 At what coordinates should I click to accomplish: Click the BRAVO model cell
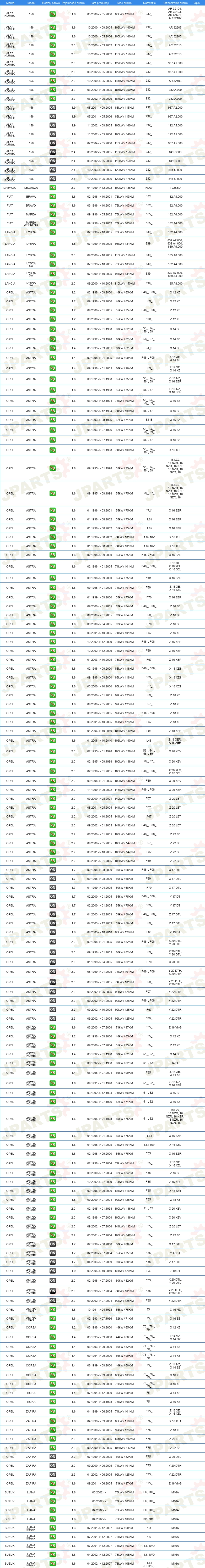click(x=31, y=206)
